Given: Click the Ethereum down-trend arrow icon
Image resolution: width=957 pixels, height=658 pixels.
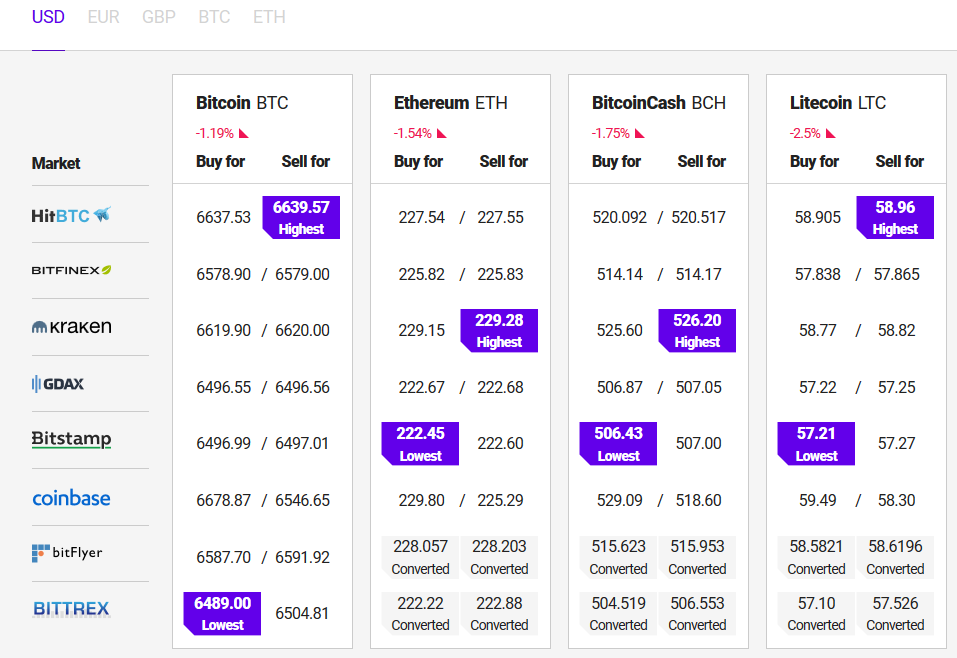Looking at the screenshot, I should (x=442, y=133).
